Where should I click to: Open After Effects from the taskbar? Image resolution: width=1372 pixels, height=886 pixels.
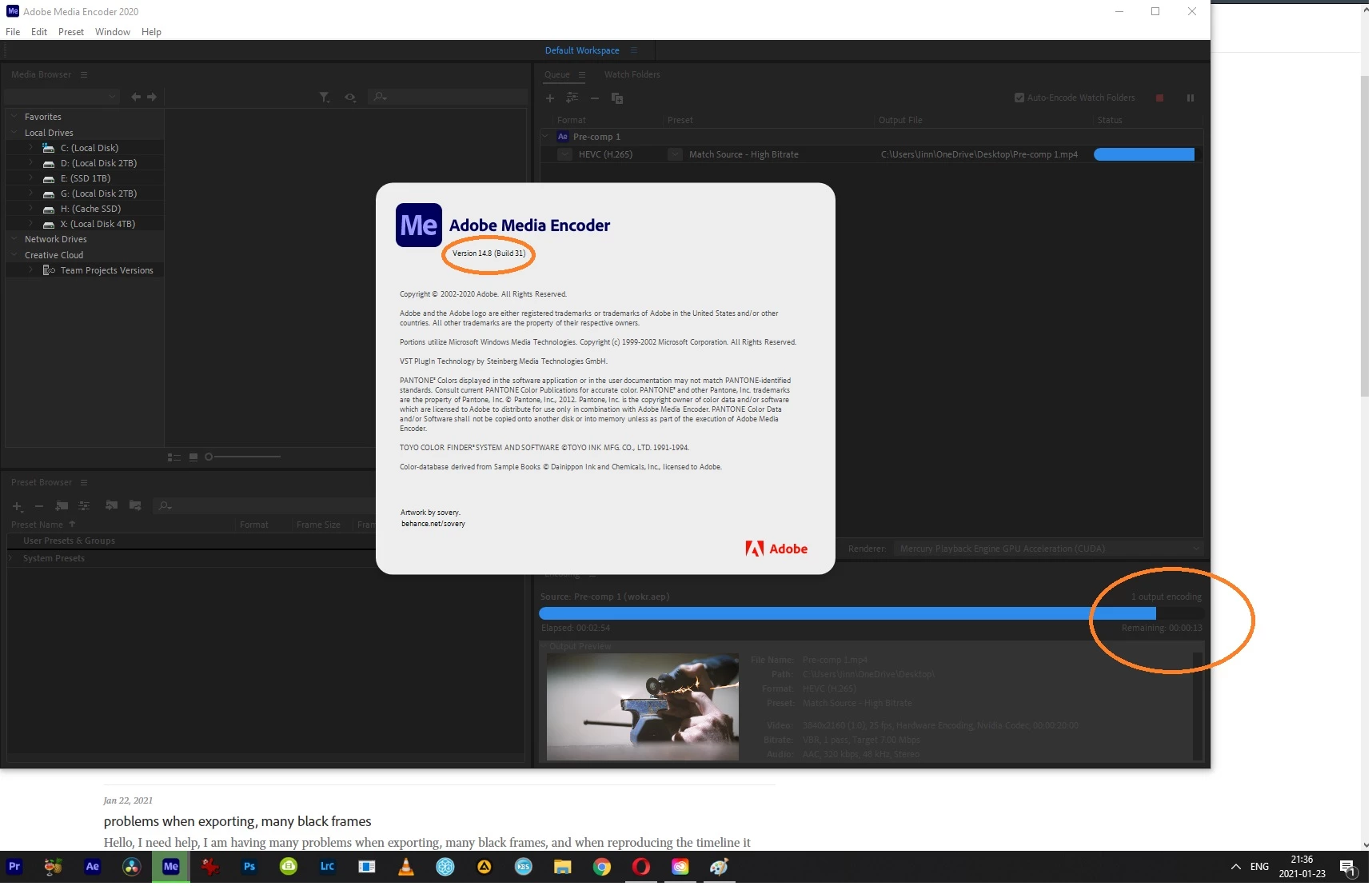point(93,867)
